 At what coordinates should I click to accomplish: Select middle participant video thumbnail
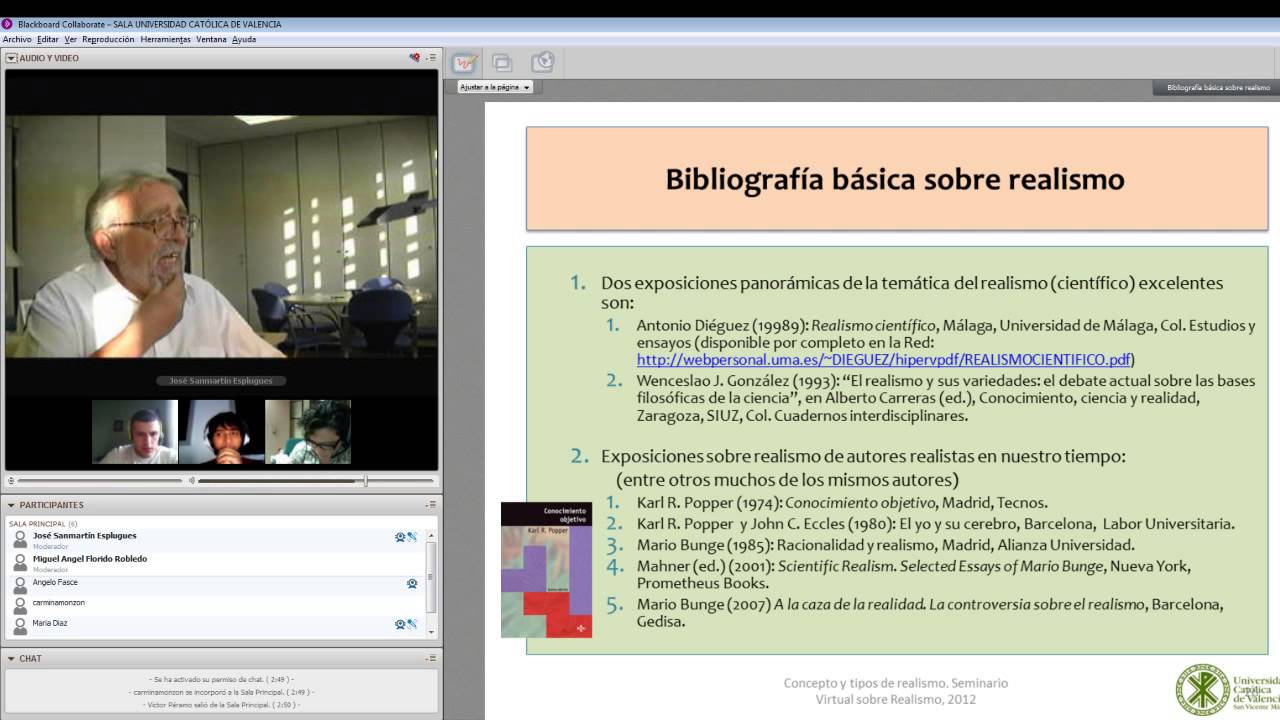click(221, 432)
